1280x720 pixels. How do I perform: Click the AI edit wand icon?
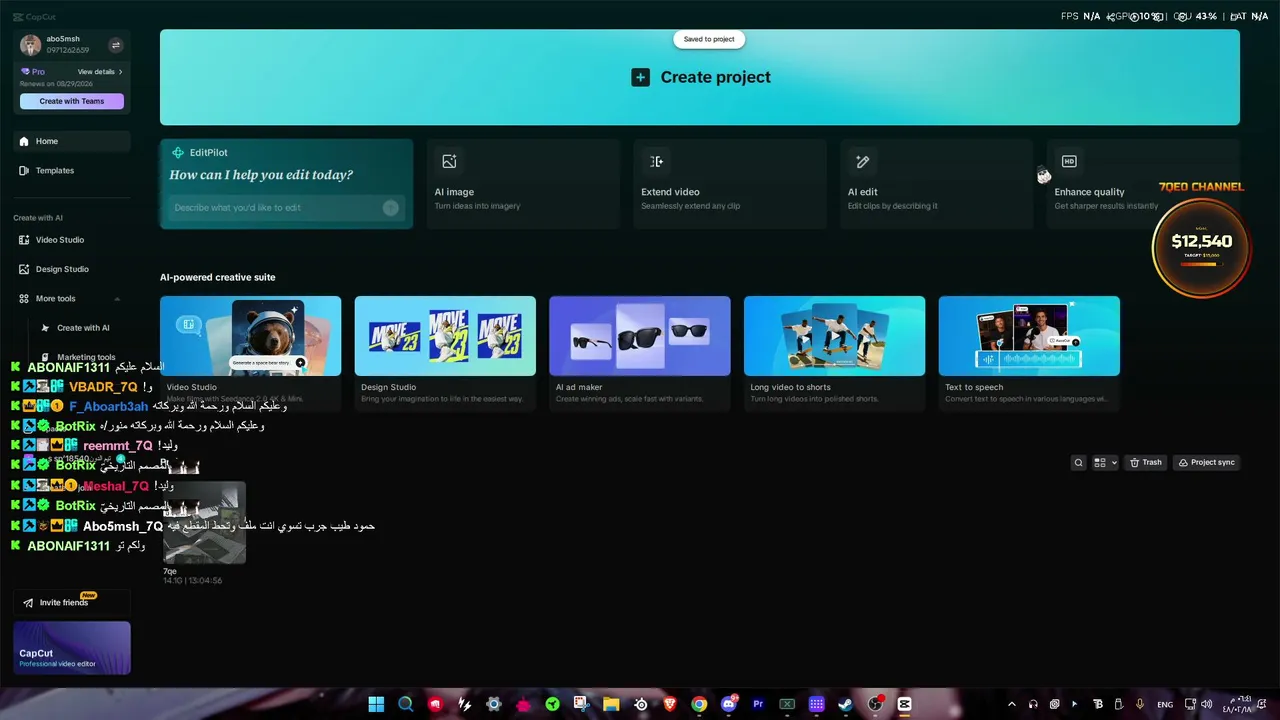pos(863,161)
